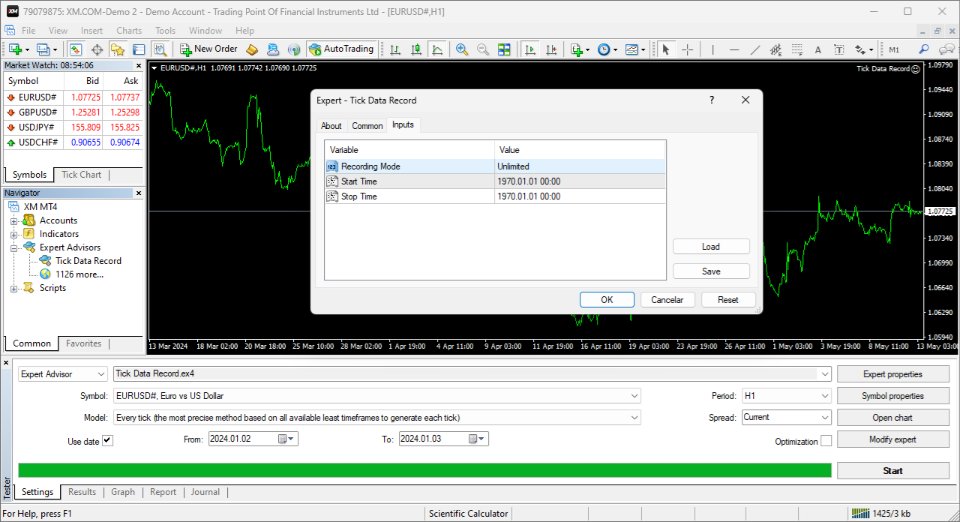Open the Spread dropdown

[786, 417]
